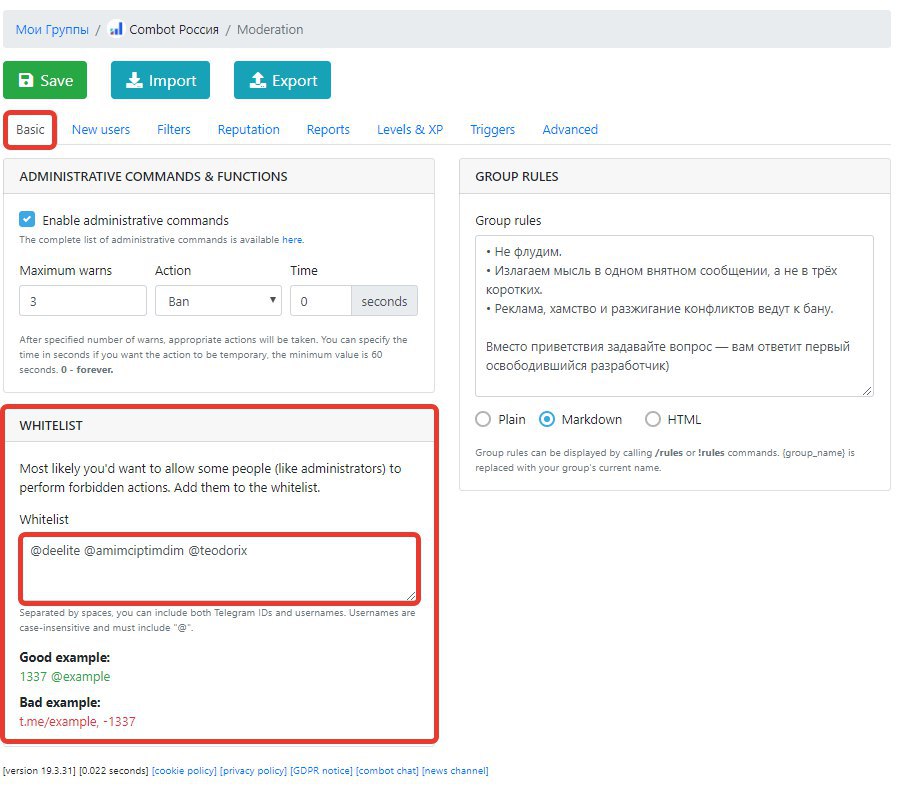Click the WHITELIST panel heading
Screen dimensions: 903x808
tap(51, 426)
